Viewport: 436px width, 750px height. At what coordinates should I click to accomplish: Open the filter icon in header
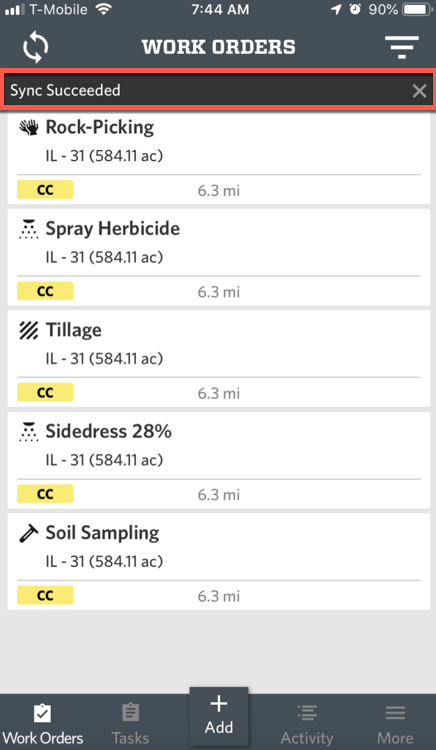pyautogui.click(x=402, y=47)
